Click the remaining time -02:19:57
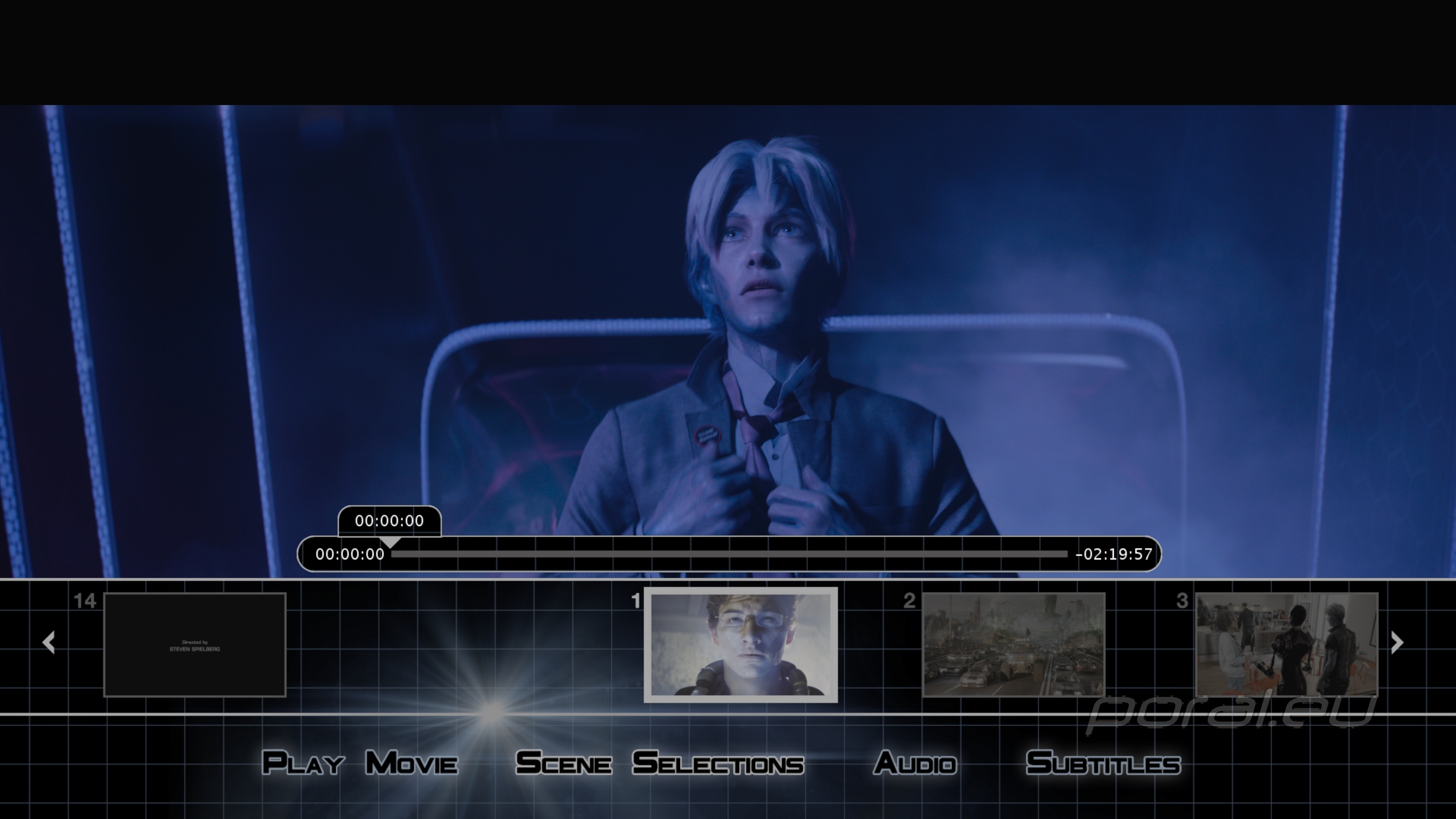1456x819 pixels. [x=1114, y=554]
